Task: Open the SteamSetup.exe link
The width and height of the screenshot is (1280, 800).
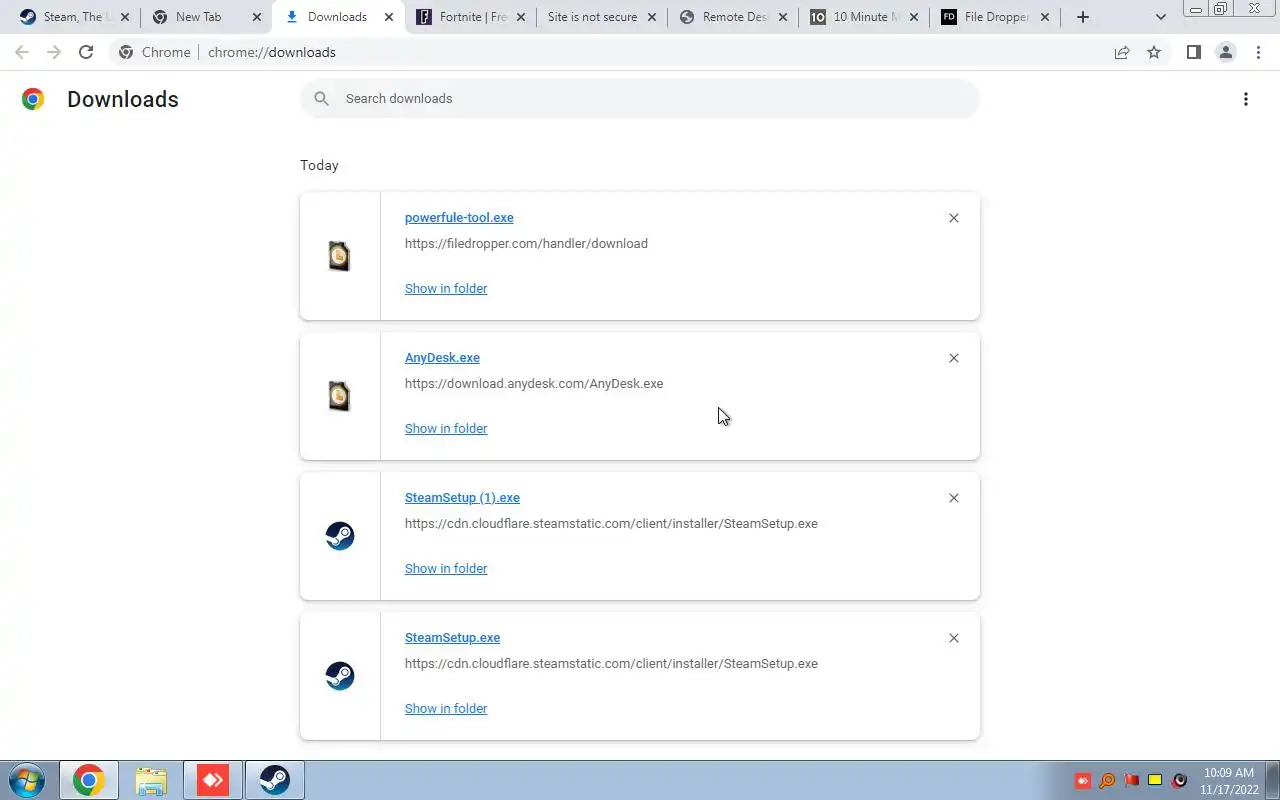Action: [x=452, y=638]
